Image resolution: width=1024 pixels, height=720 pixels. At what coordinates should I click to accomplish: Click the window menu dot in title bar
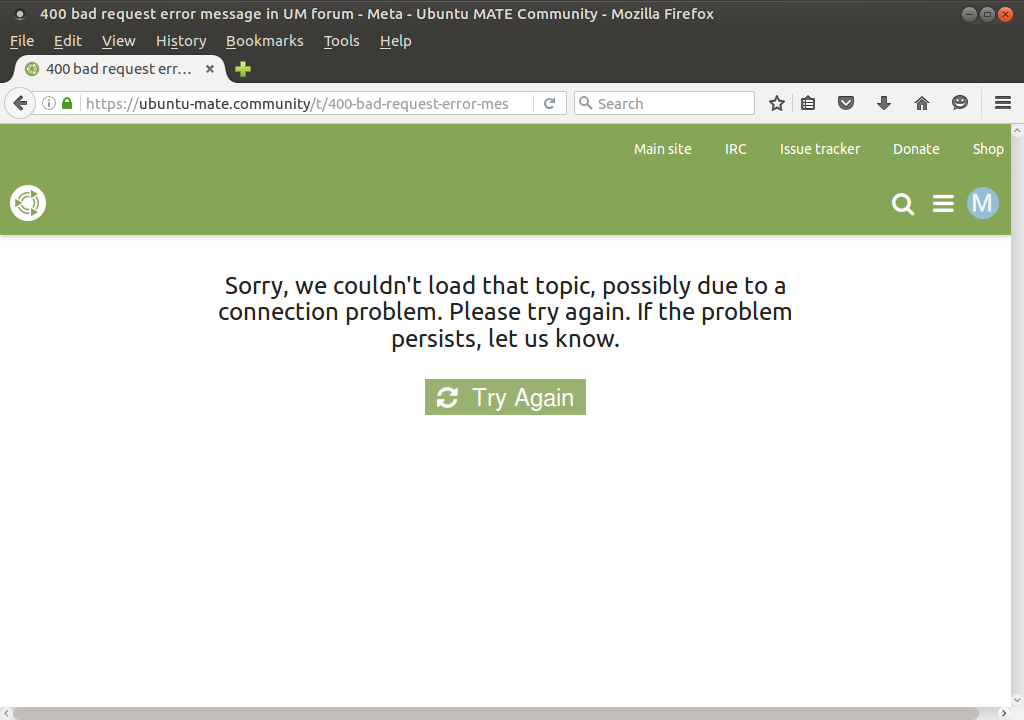click(x=20, y=14)
